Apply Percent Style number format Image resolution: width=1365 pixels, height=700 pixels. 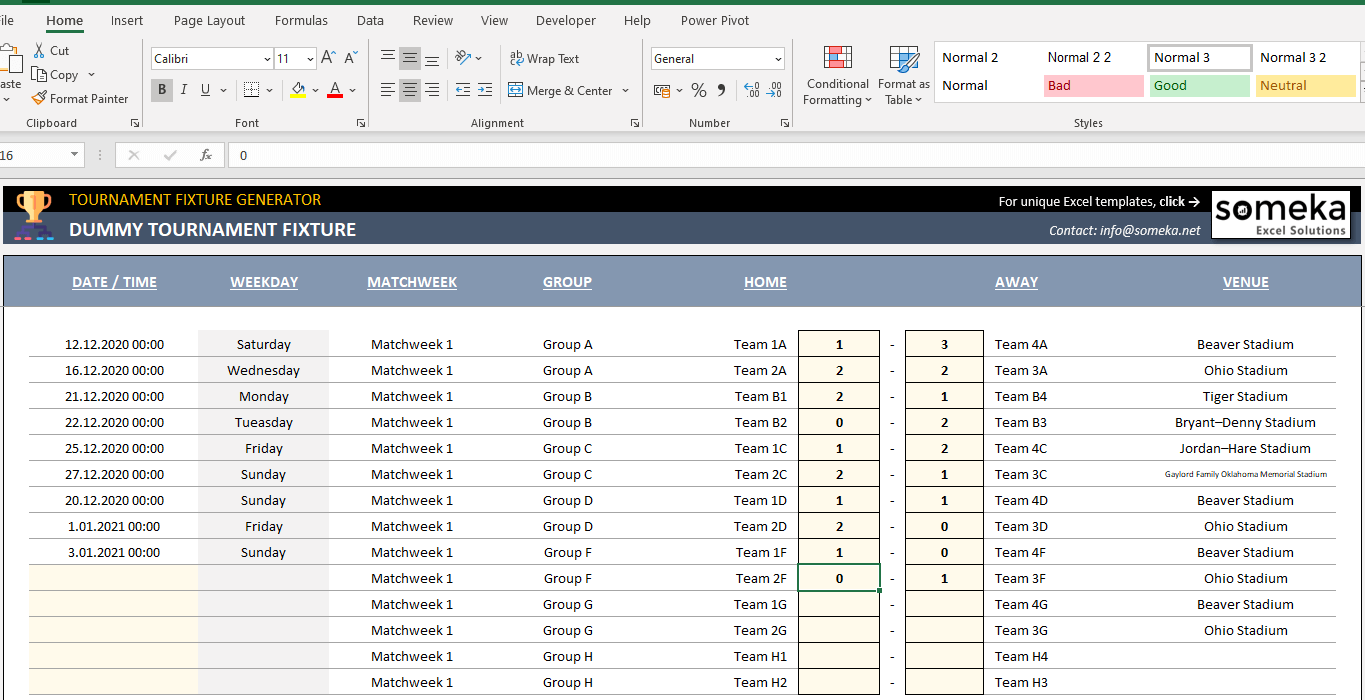[698, 90]
